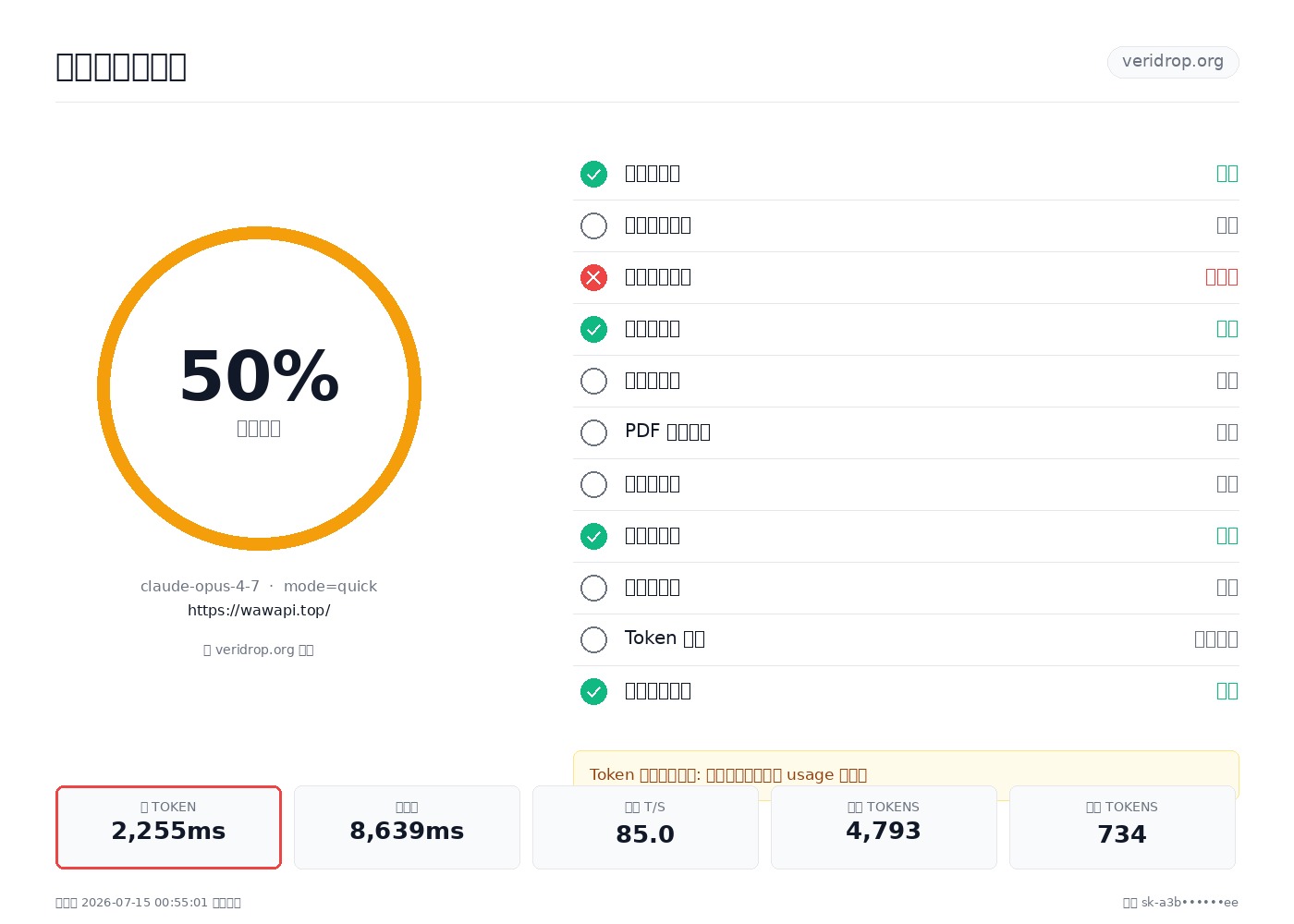
Task: Click green checkmark between PDF and Token rows
Action: tap(593, 536)
